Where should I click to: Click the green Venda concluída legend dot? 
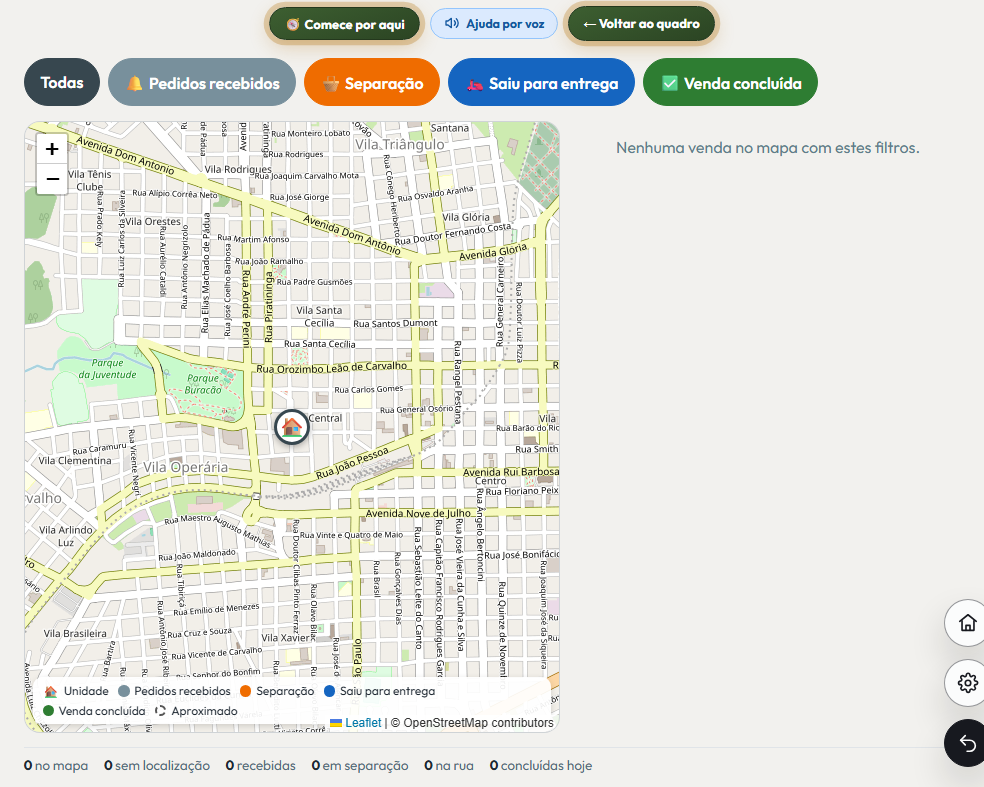(48, 711)
